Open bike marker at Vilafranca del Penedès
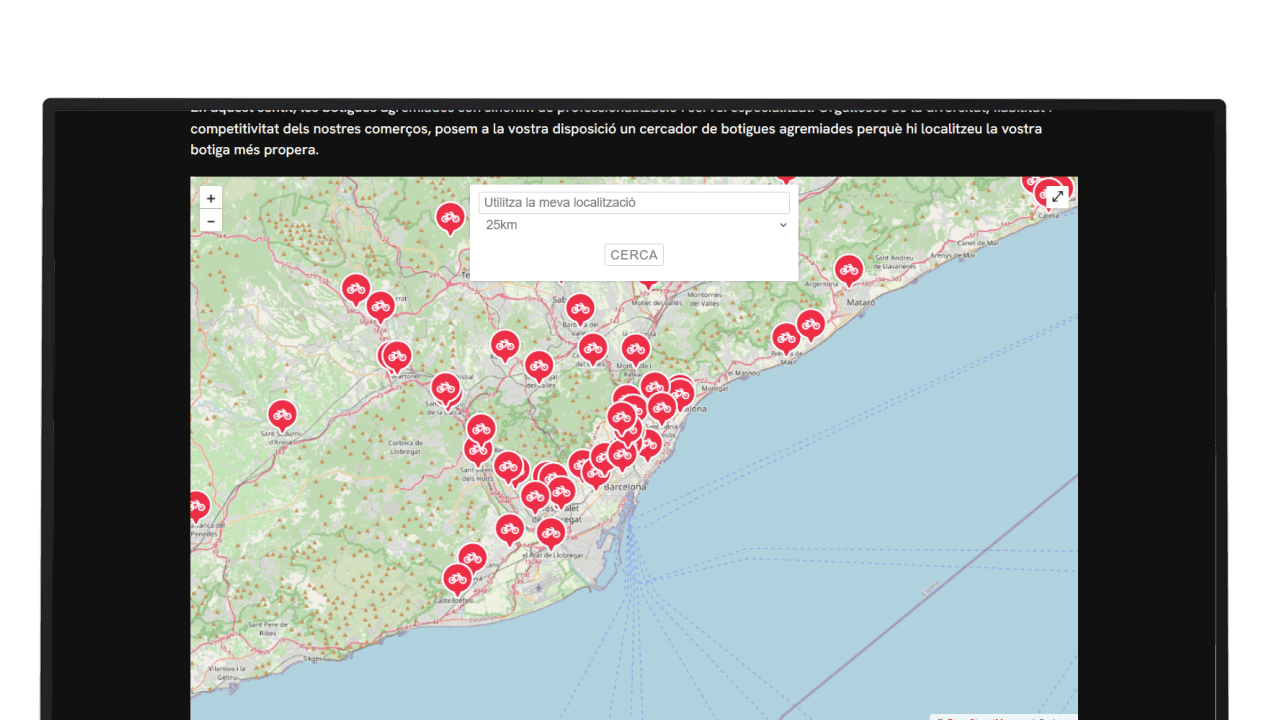This screenshot has width=1280, height=720. pyautogui.click(x=197, y=506)
